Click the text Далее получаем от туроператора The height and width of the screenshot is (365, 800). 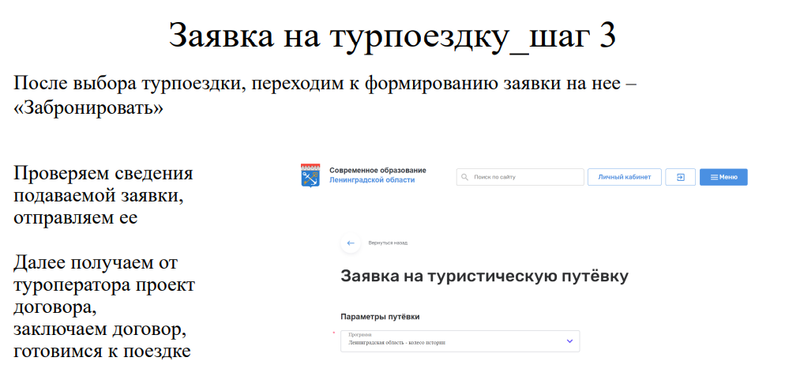click(104, 273)
